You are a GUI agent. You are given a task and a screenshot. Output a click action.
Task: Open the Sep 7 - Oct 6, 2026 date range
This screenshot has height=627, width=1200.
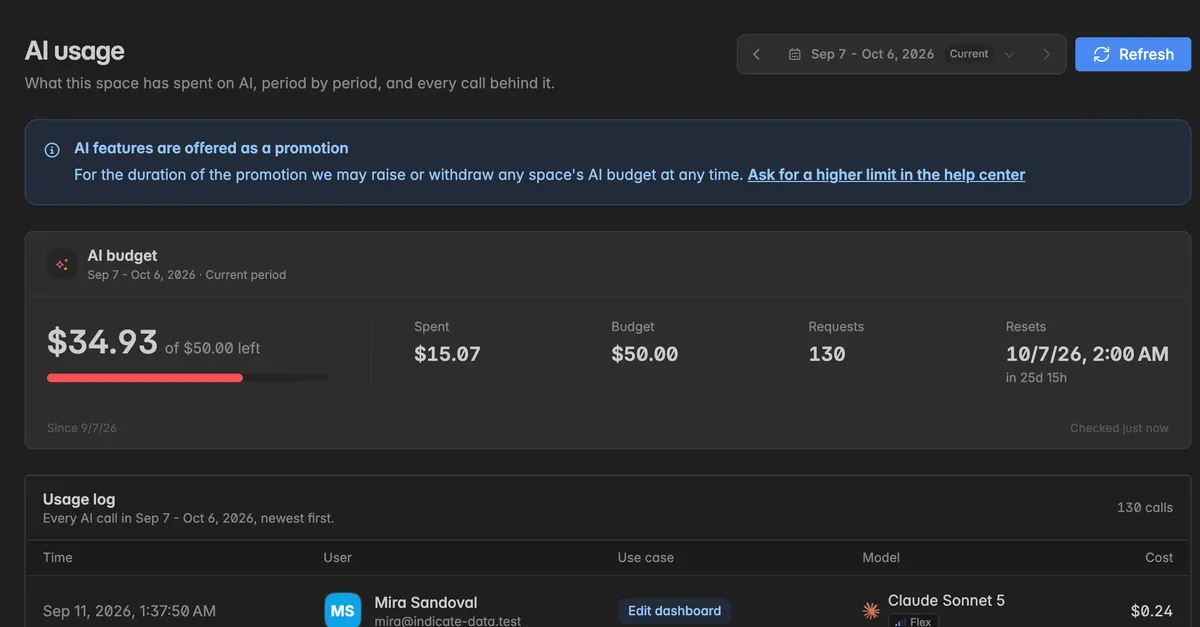tap(873, 54)
